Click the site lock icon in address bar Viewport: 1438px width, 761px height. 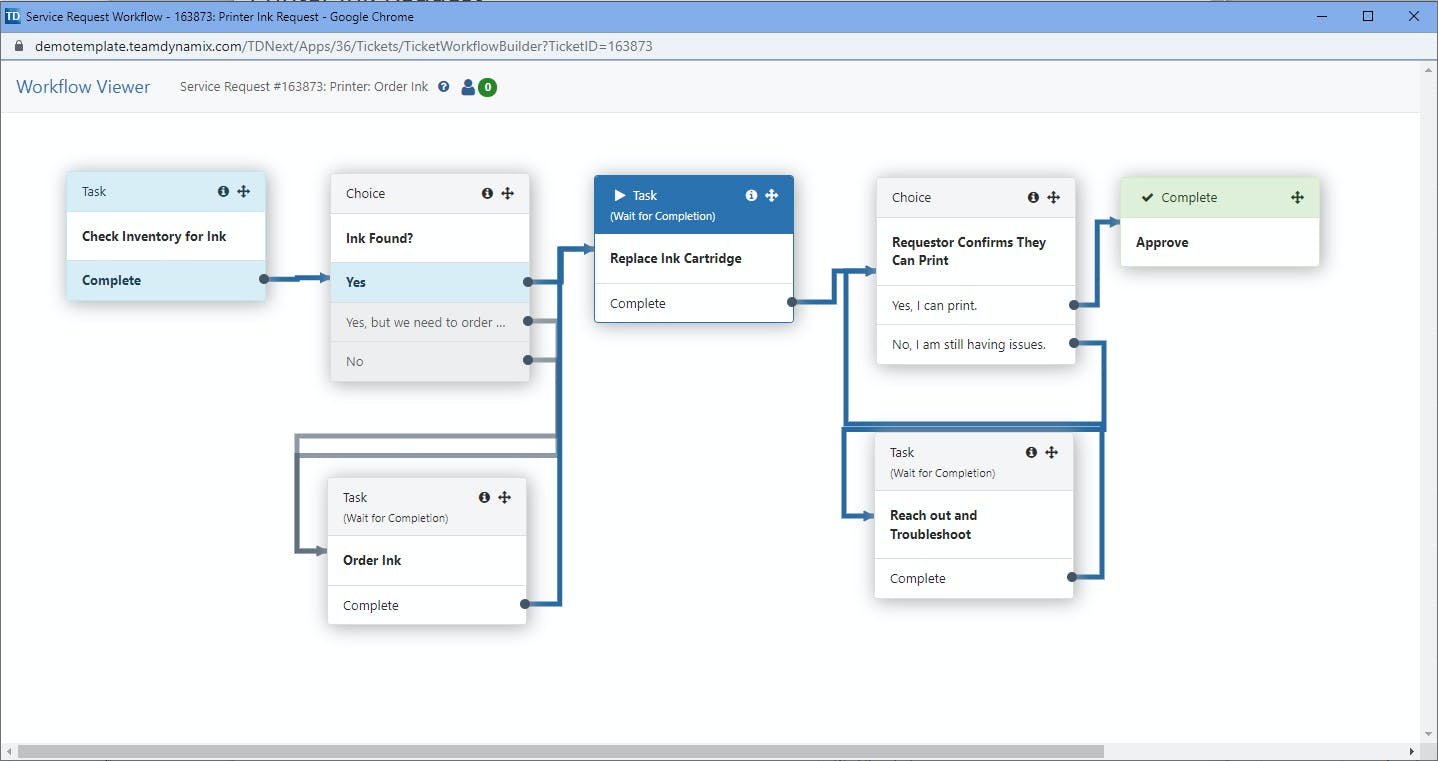17,46
